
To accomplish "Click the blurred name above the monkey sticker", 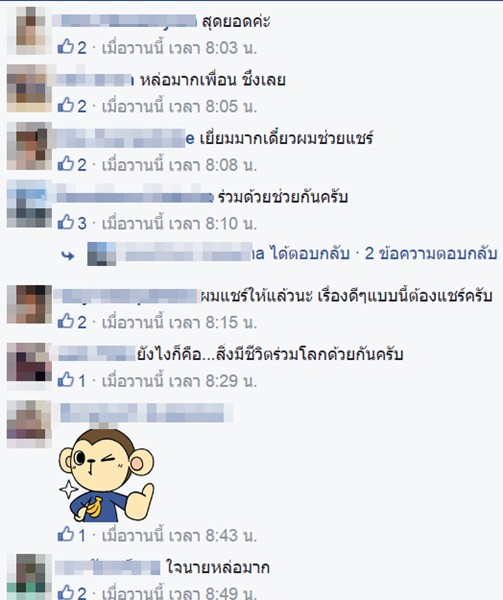I will 147,413.
